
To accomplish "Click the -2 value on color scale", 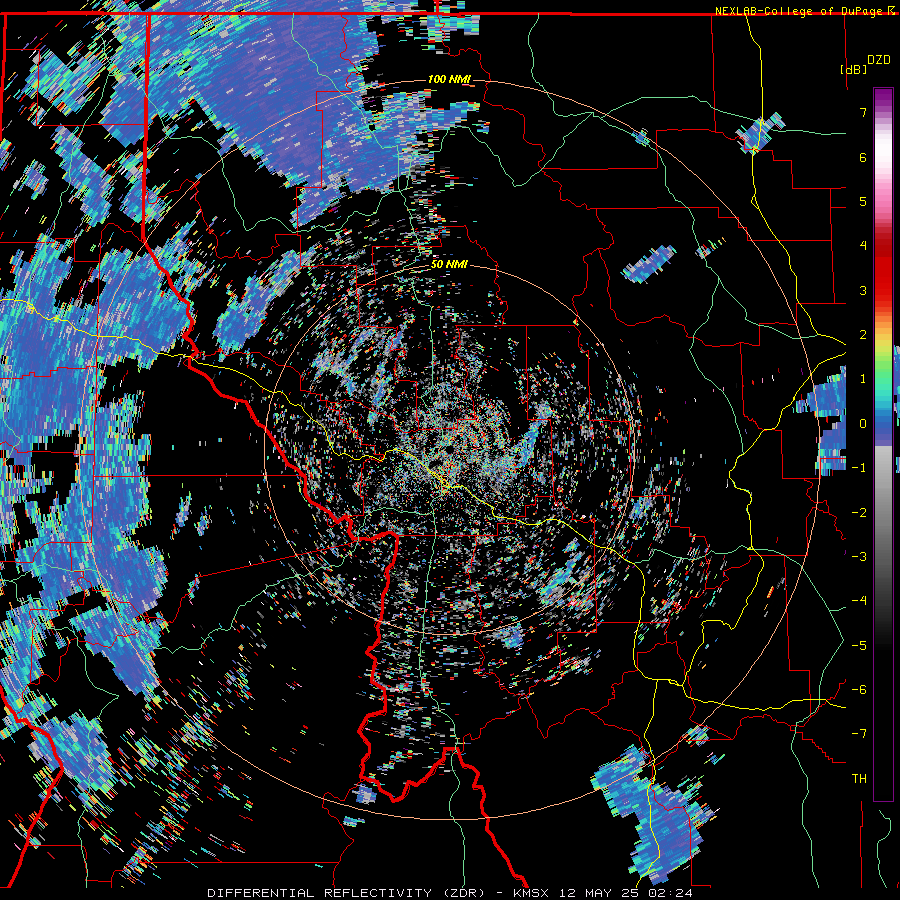I will [x=859, y=513].
